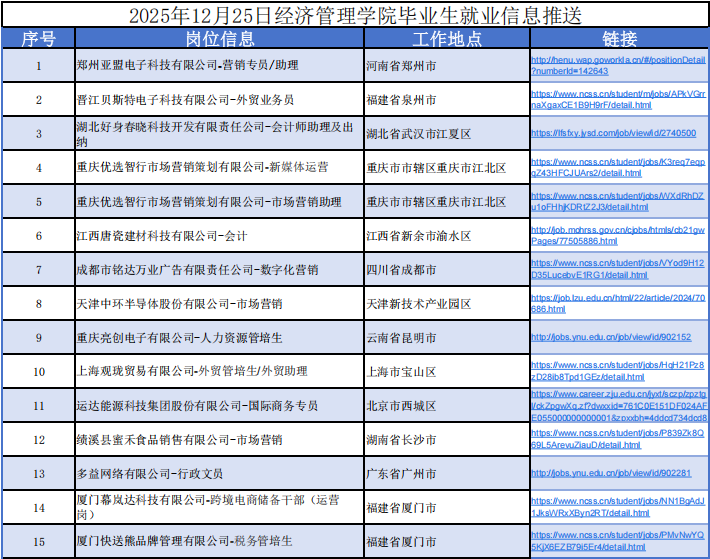Click the ncss.cn link for 厦门快送熊品牌管理
This screenshot has height=559, width=710.
click(x=617, y=541)
